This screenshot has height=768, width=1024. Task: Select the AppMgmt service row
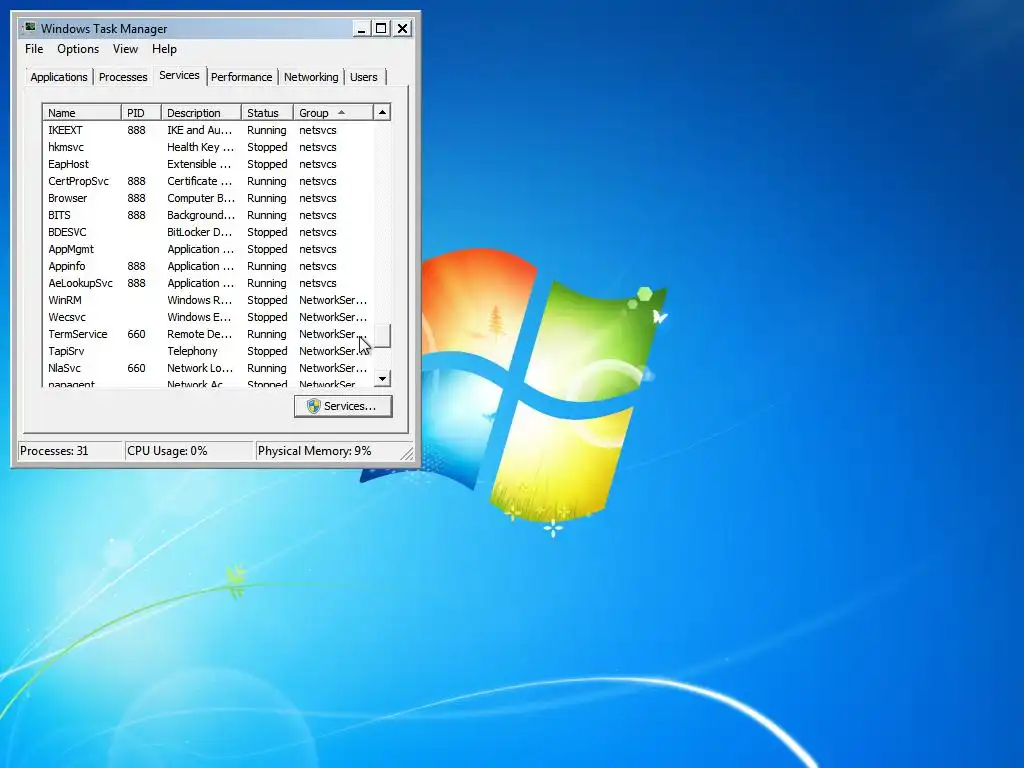208,249
